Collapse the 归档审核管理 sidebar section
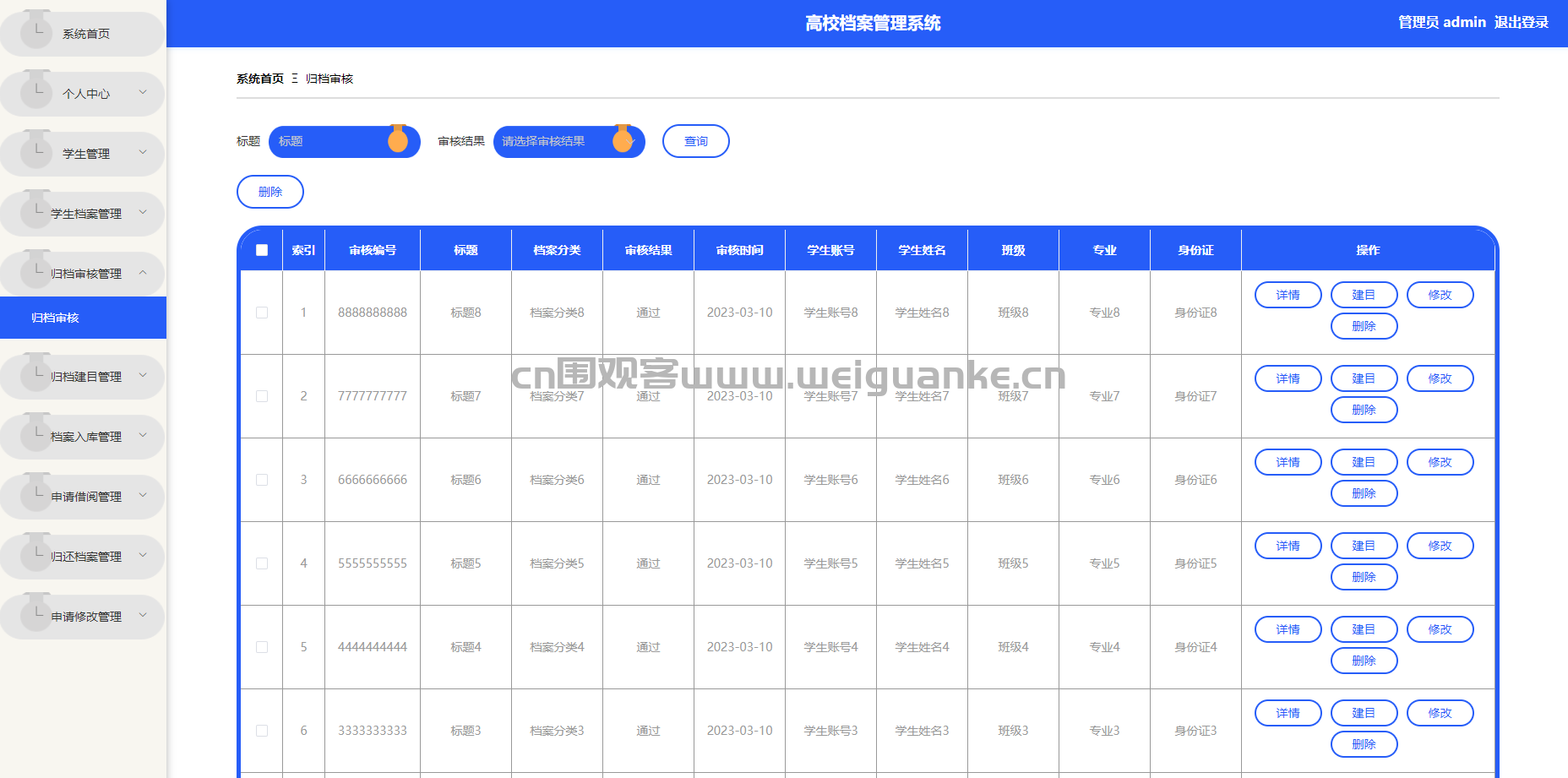 pos(143,273)
